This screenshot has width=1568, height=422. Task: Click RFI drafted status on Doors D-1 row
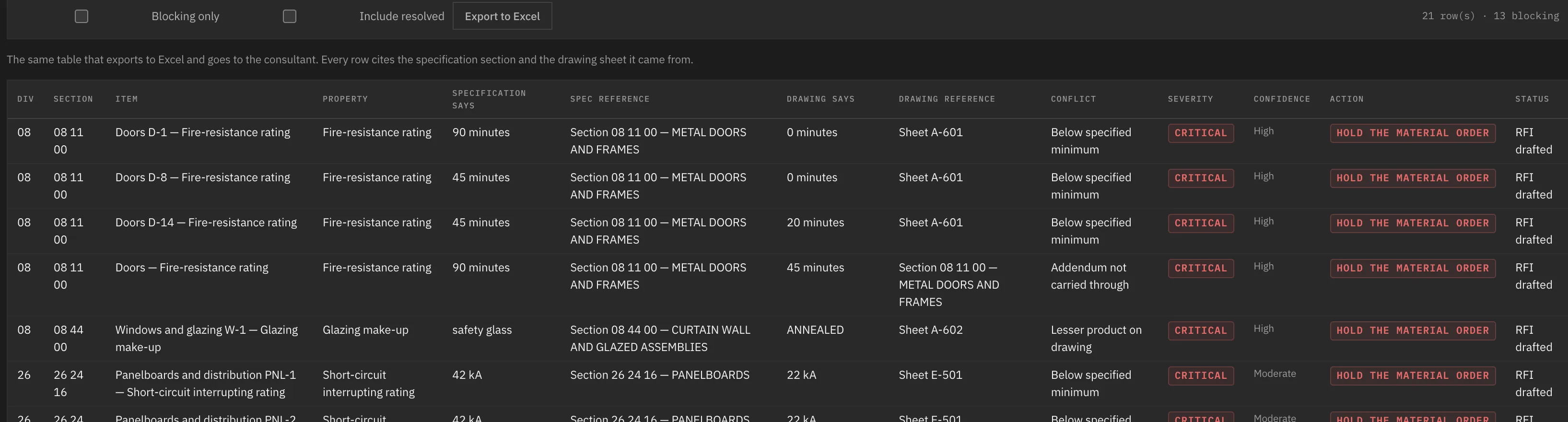(1533, 141)
